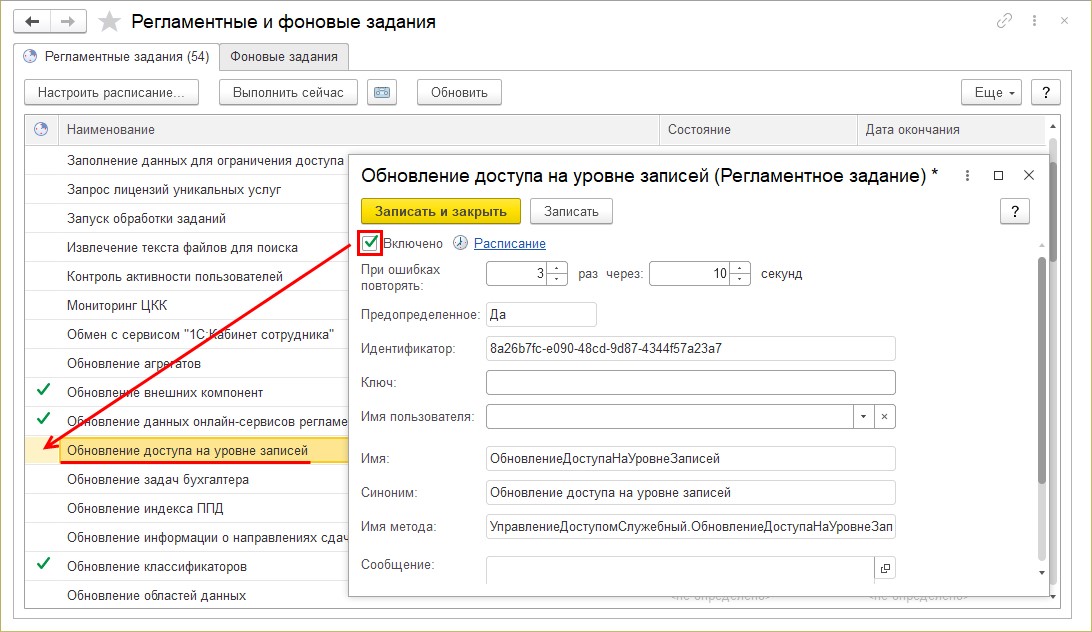Select row Обновление доступа на уровне записей

(x=187, y=451)
